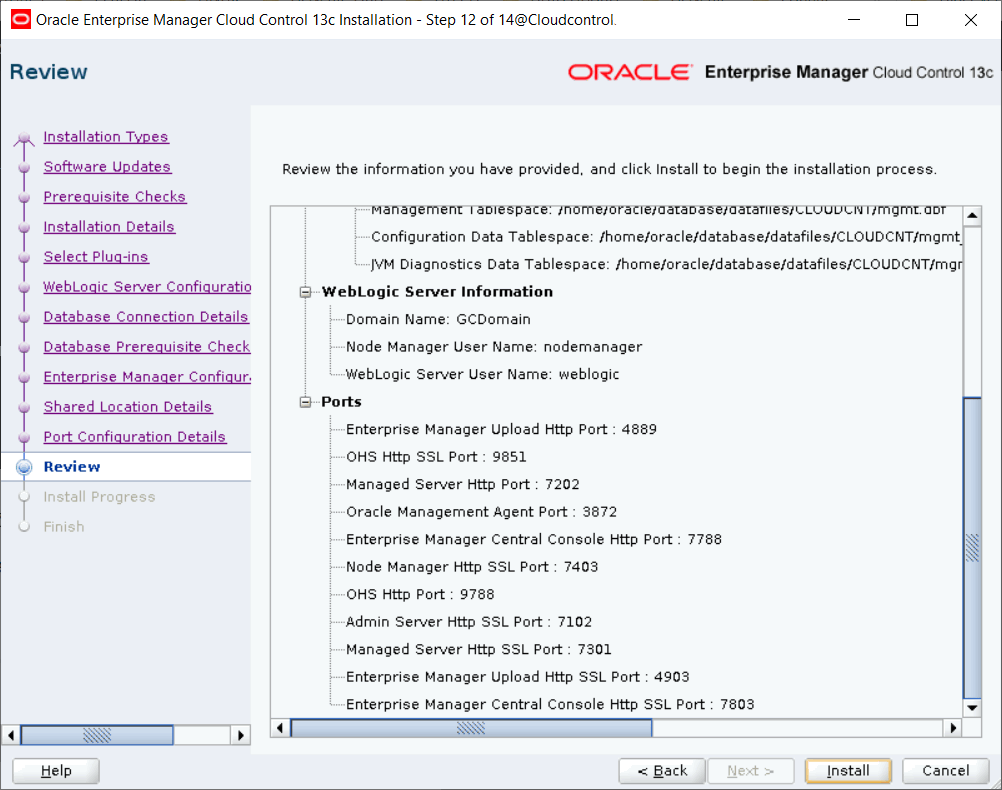Open Database Connection Details step
The width and height of the screenshot is (1002, 790).
[x=146, y=317]
